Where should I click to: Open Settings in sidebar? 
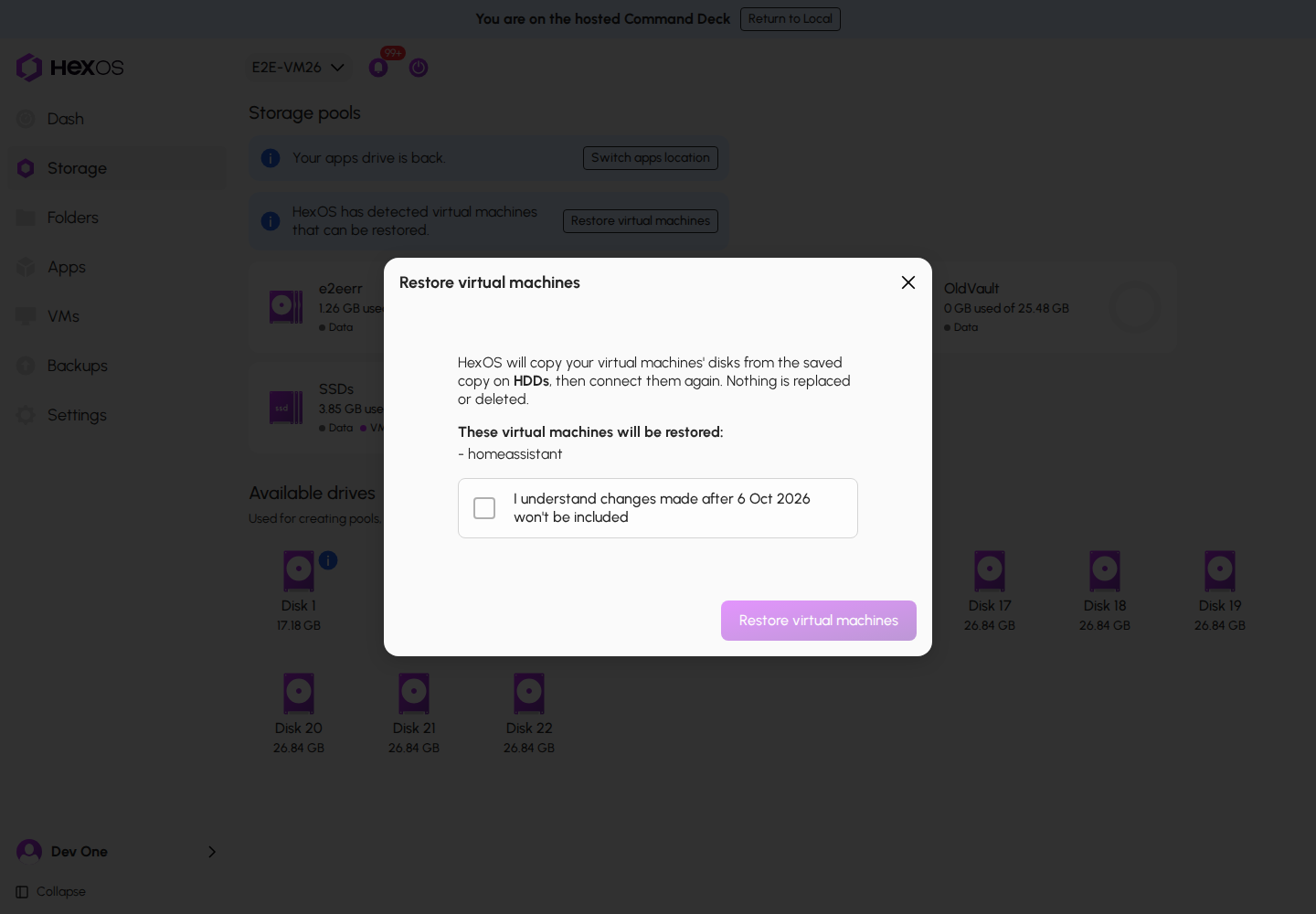[117, 415]
